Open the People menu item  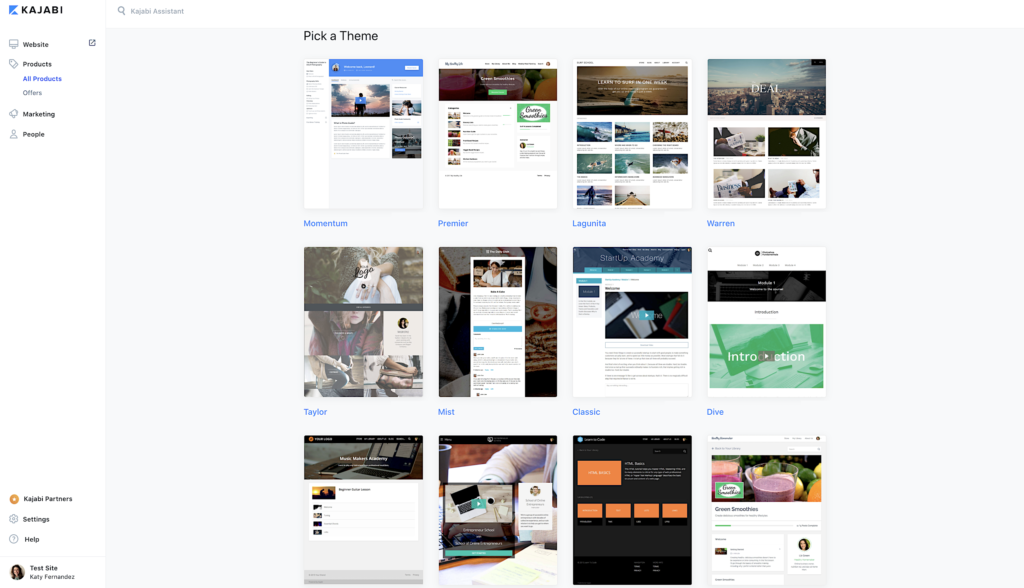tap(33, 135)
